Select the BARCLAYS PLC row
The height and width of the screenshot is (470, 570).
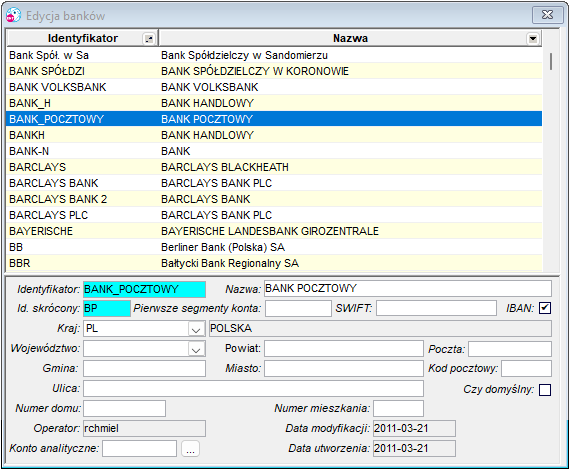pos(274,215)
